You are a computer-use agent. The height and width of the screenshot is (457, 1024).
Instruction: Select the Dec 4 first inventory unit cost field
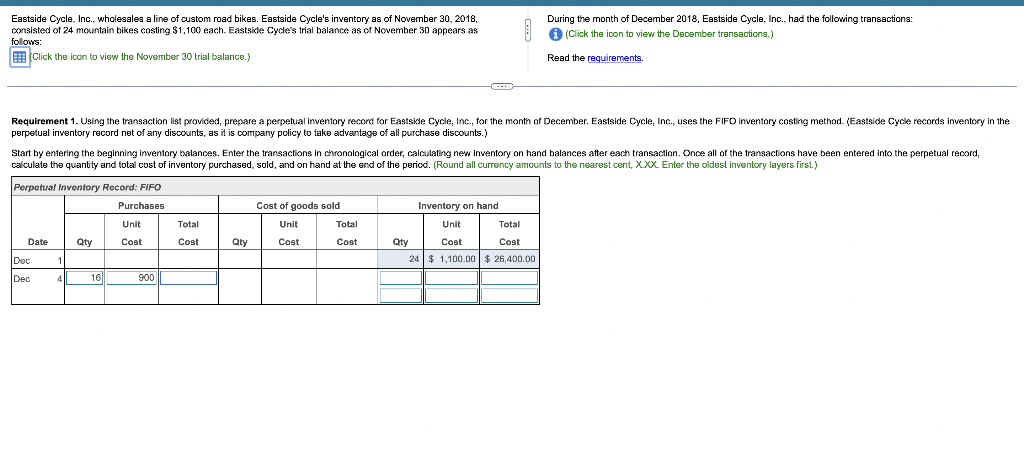click(451, 278)
